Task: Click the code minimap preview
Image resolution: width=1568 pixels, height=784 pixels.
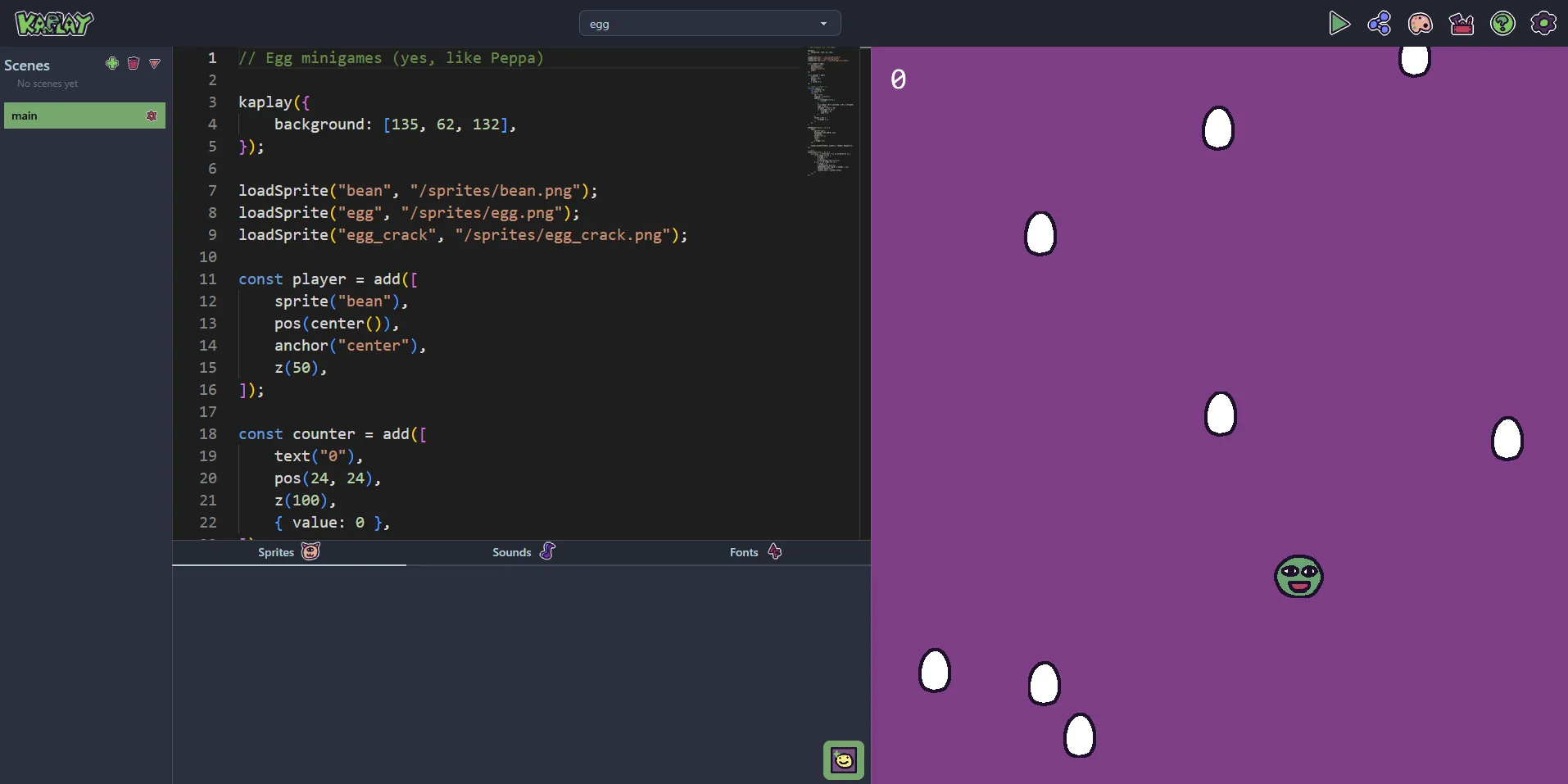Action: click(x=831, y=111)
